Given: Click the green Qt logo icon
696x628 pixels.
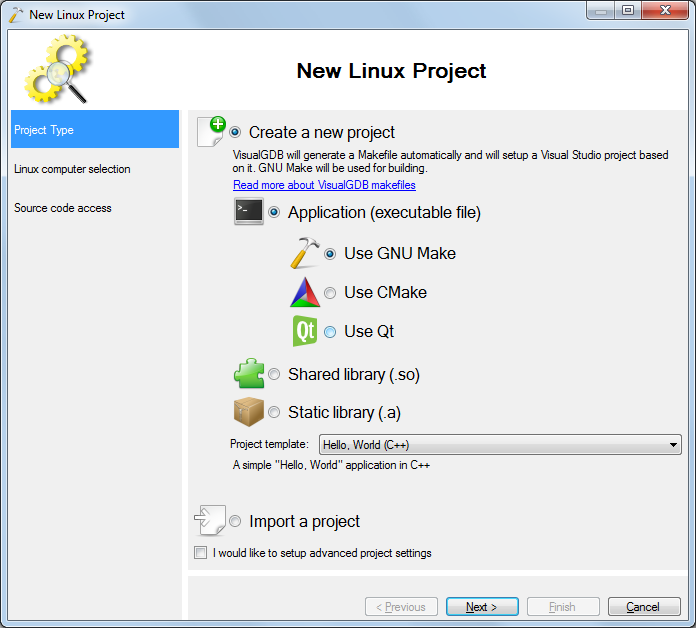Looking at the screenshot, I should 305,331.
